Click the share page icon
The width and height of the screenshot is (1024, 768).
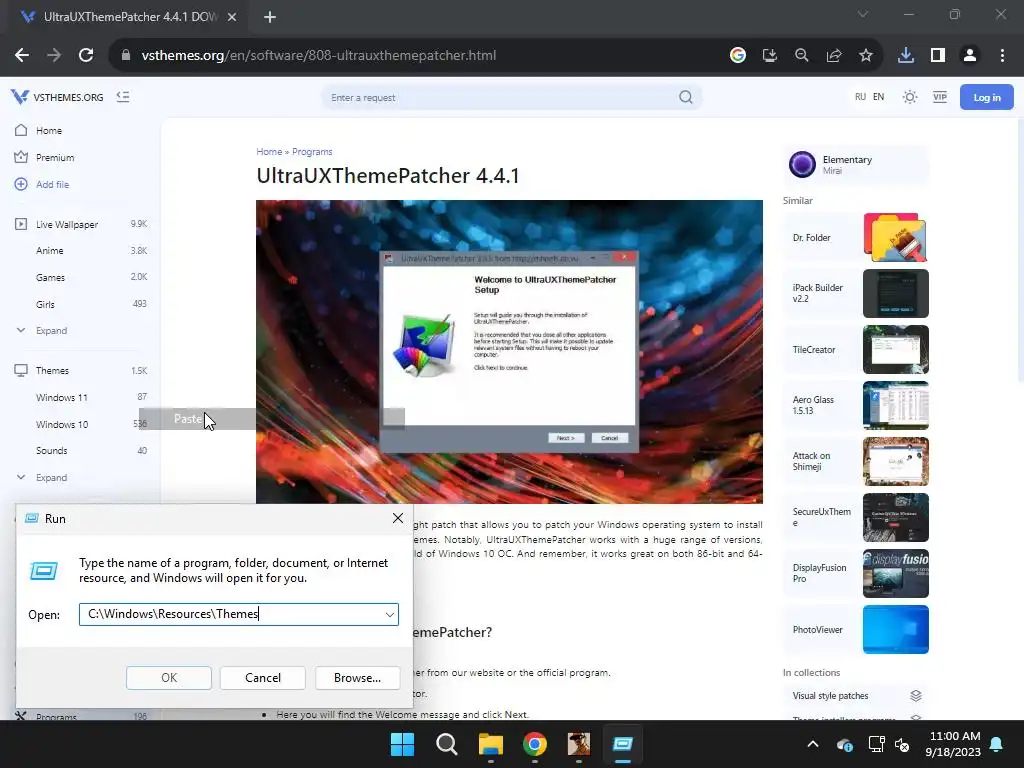(834, 56)
